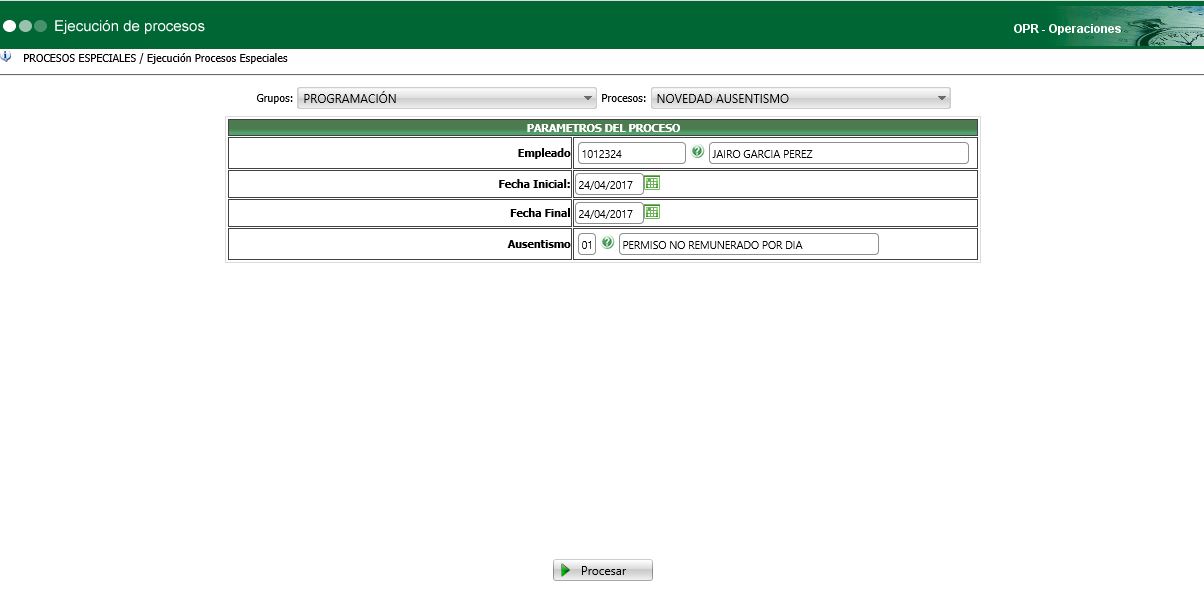Expand the Procesos dropdown NOVEDAD AUSENTISMO

coord(800,98)
